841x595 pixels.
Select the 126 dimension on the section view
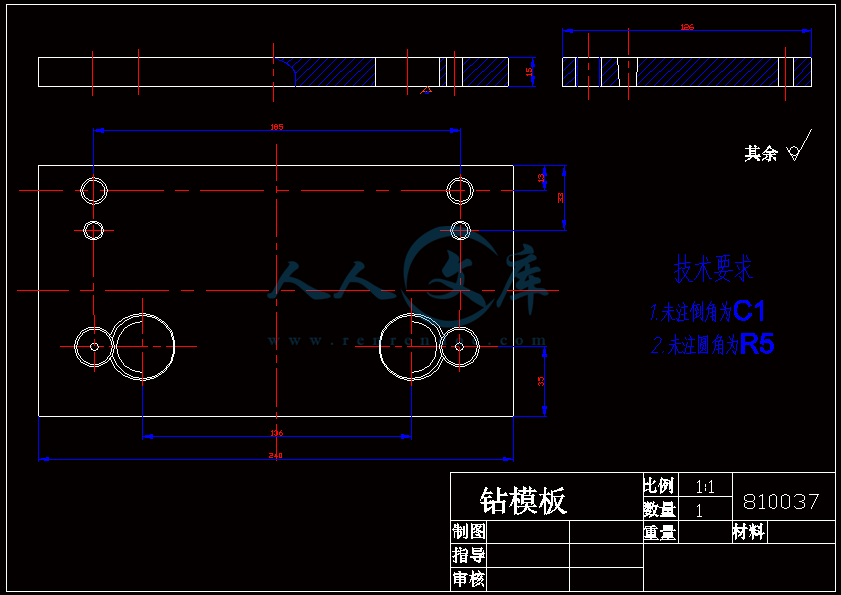(x=687, y=27)
